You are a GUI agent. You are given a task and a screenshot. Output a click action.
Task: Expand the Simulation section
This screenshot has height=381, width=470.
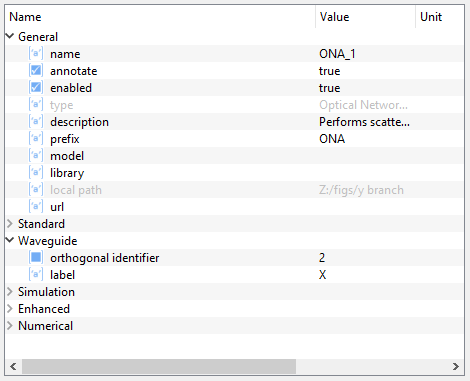[x=10, y=292]
